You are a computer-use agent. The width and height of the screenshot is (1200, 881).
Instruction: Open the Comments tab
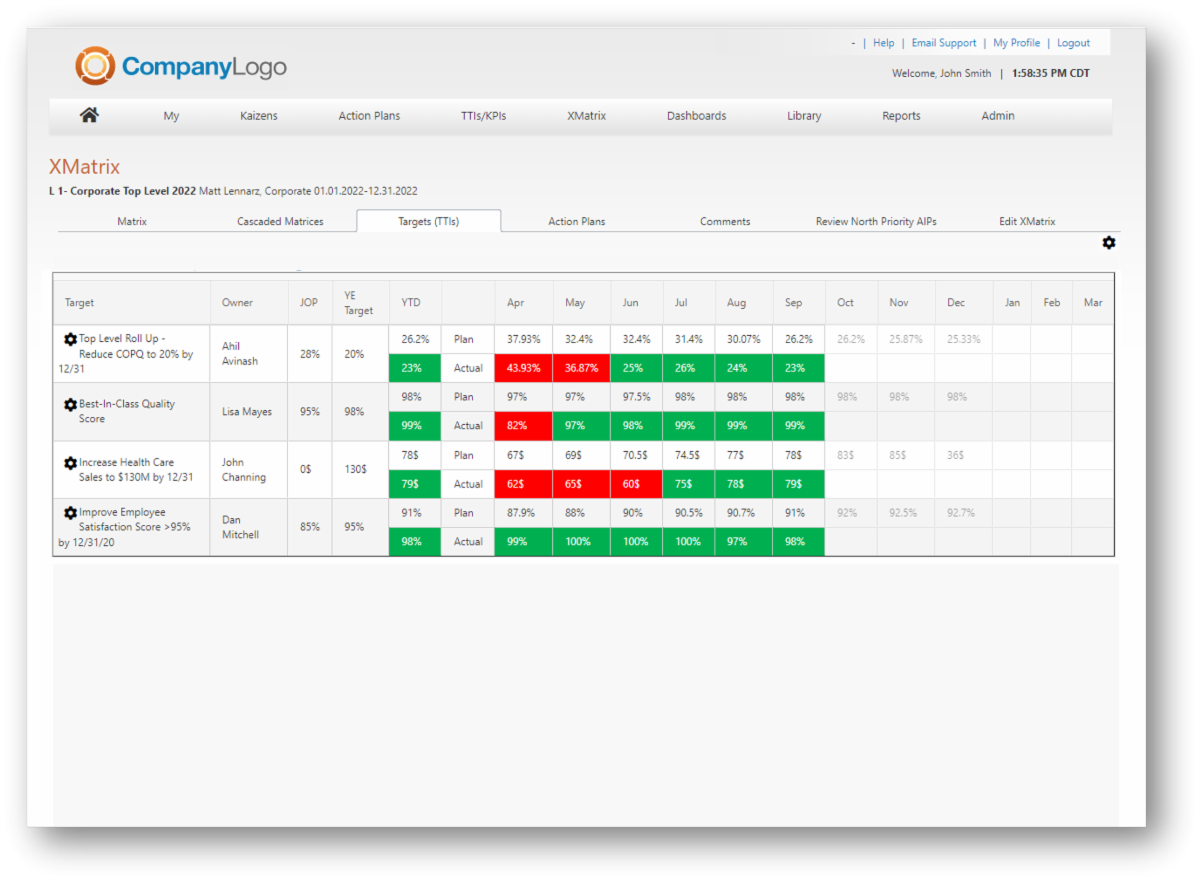tap(724, 221)
